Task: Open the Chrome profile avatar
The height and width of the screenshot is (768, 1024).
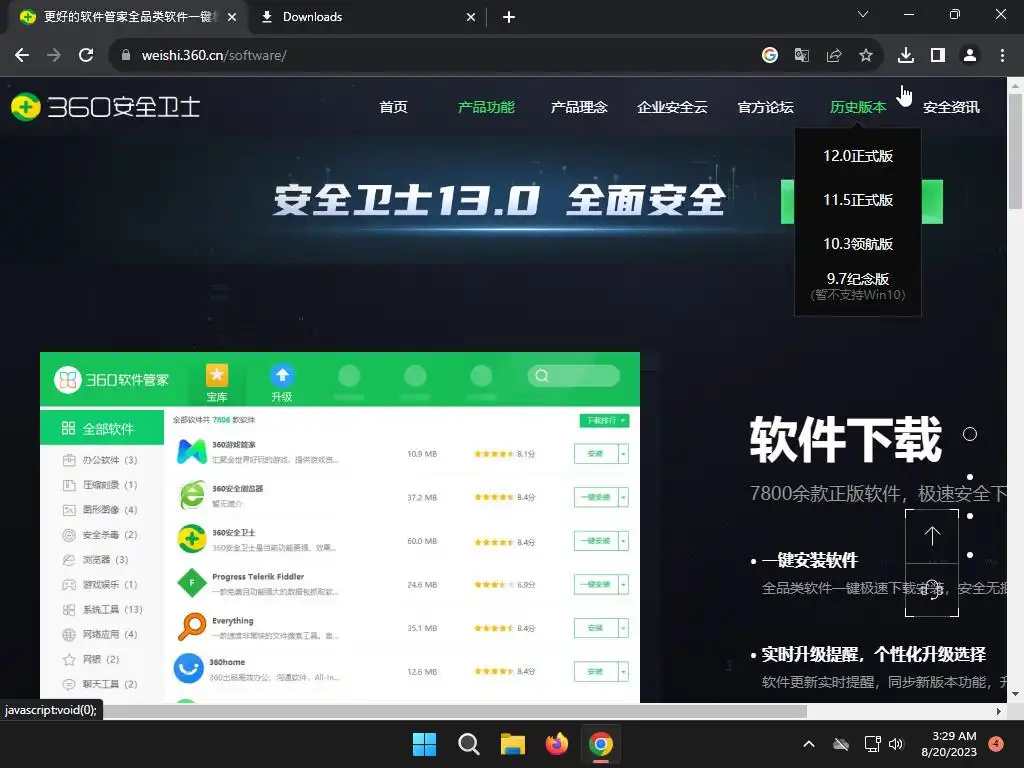Action: click(x=970, y=56)
